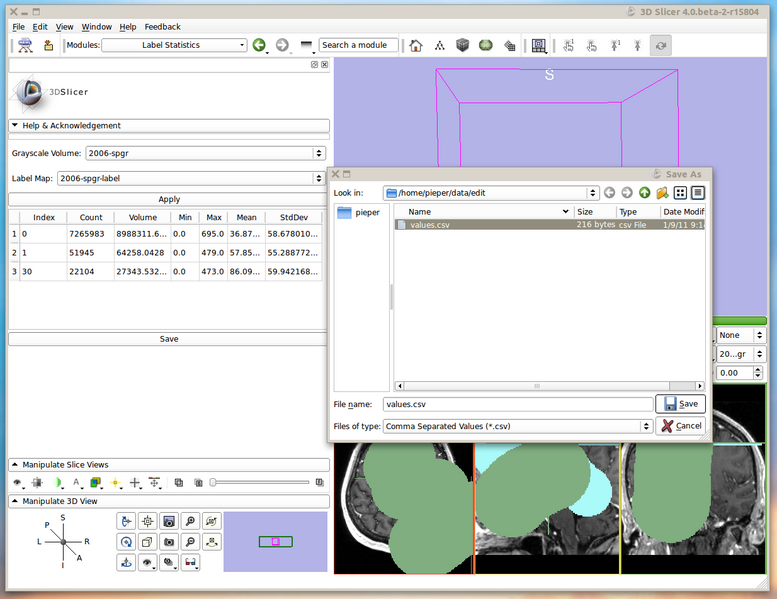777x599 pixels.
Task: Click the slice visibility eye icon
Action: click(18, 482)
